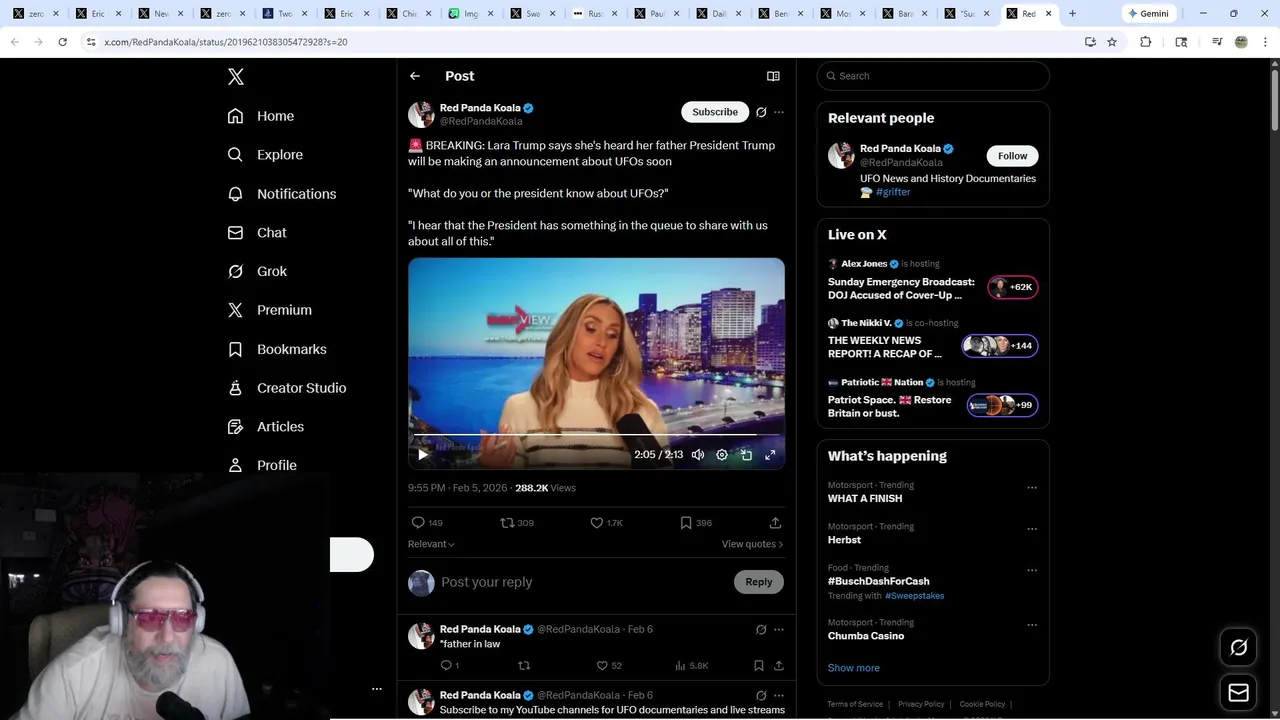Screen dimensions: 1280x720
Task: Bookmark this page with star icon
Action: pyautogui.click(x=1112, y=42)
